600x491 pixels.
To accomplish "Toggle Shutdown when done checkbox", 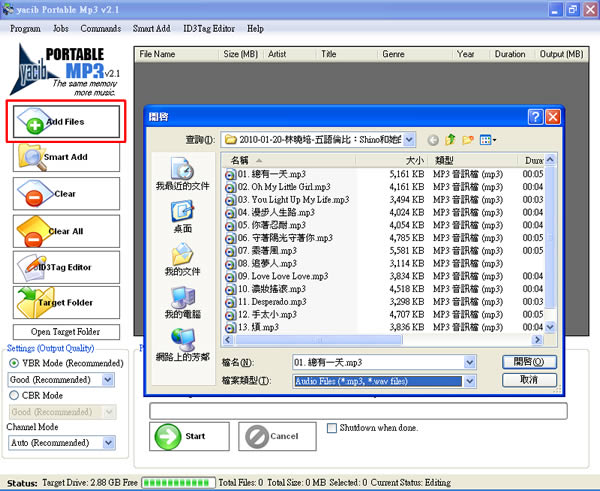I will click(x=332, y=428).
